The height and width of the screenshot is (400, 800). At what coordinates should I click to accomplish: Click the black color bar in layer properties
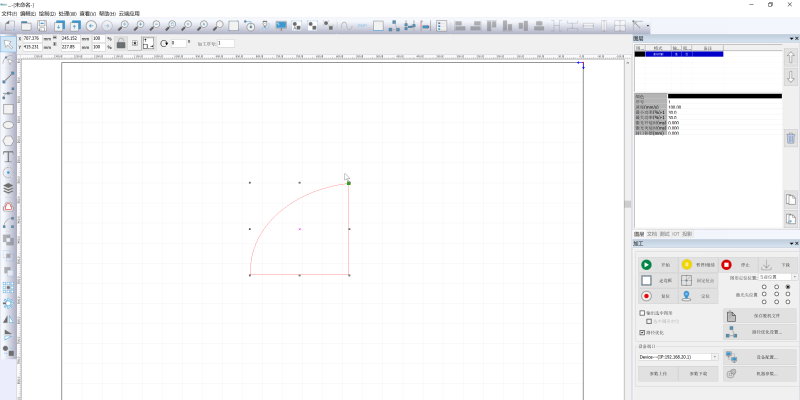[x=724, y=96]
